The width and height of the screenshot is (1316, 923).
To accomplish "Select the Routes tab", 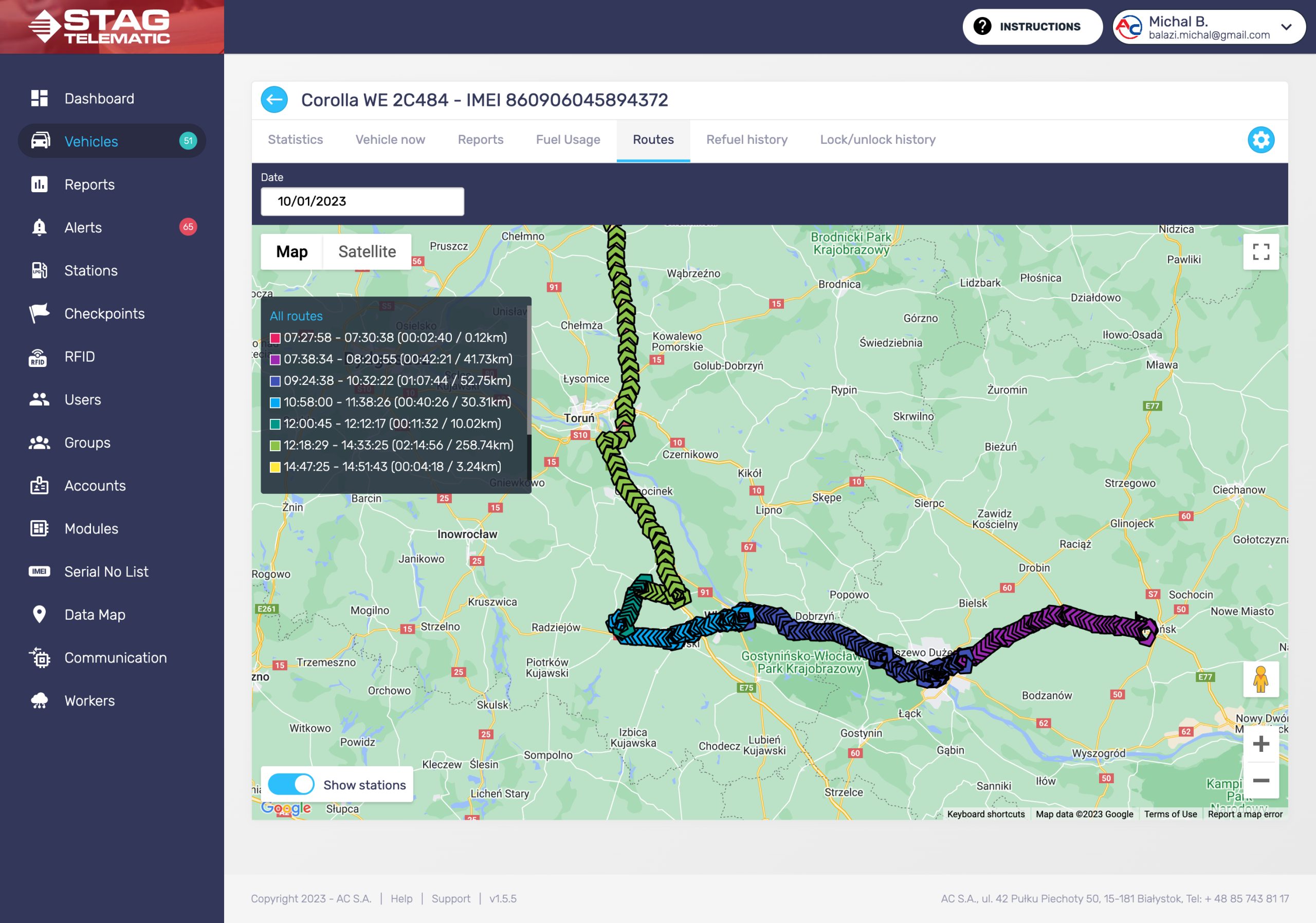I will [653, 140].
